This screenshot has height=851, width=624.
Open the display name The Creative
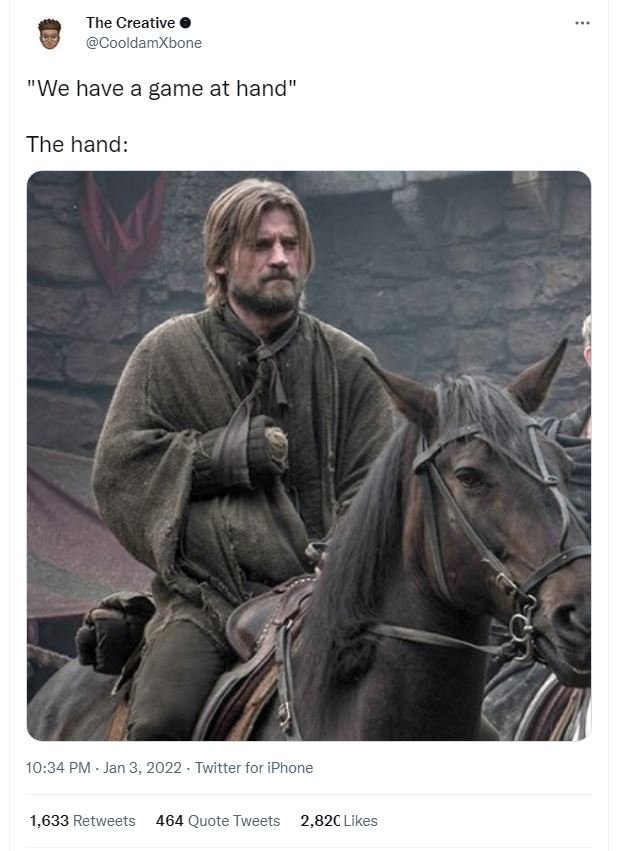tap(130, 23)
